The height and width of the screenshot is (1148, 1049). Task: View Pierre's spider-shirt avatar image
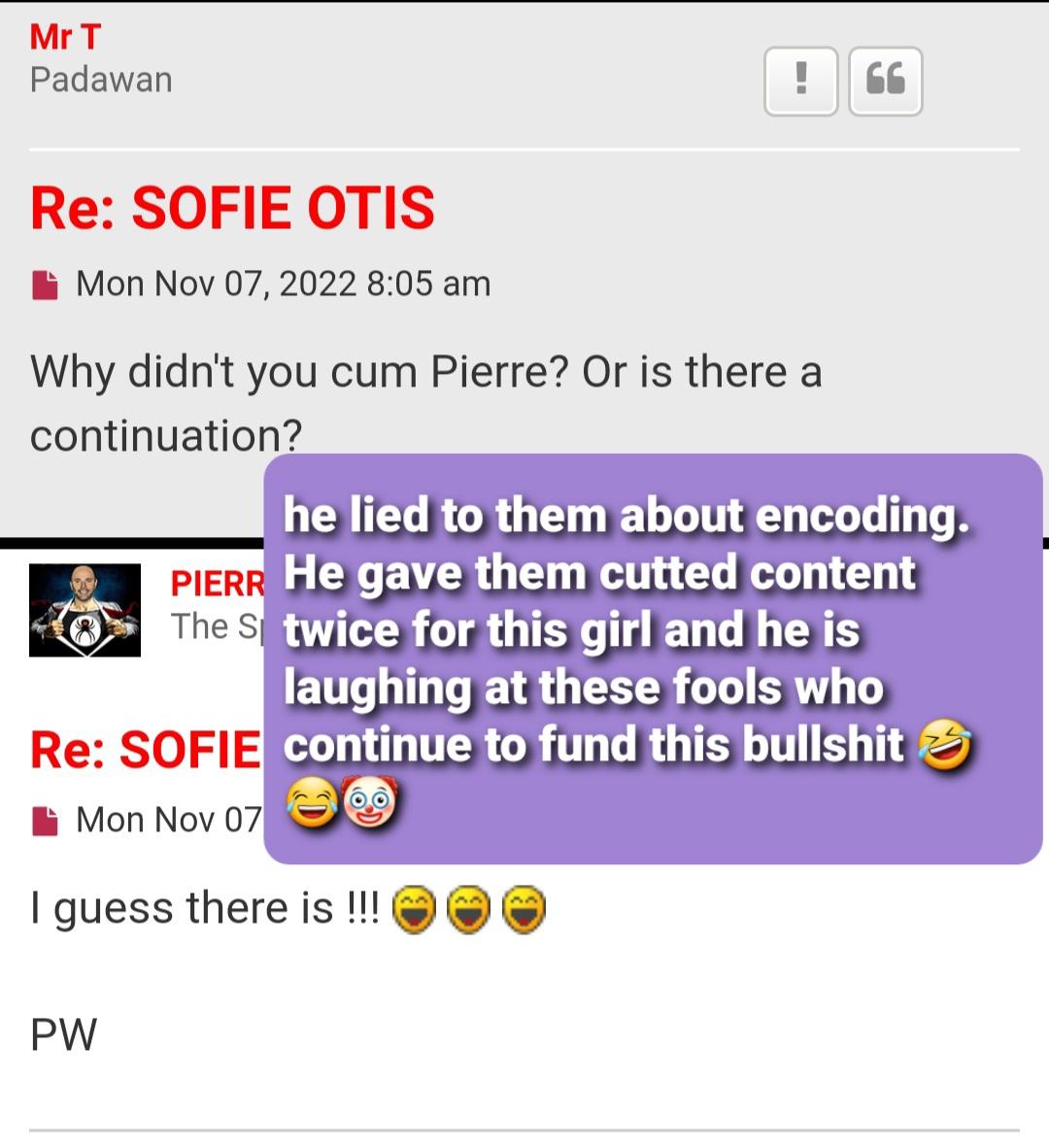[x=85, y=610]
